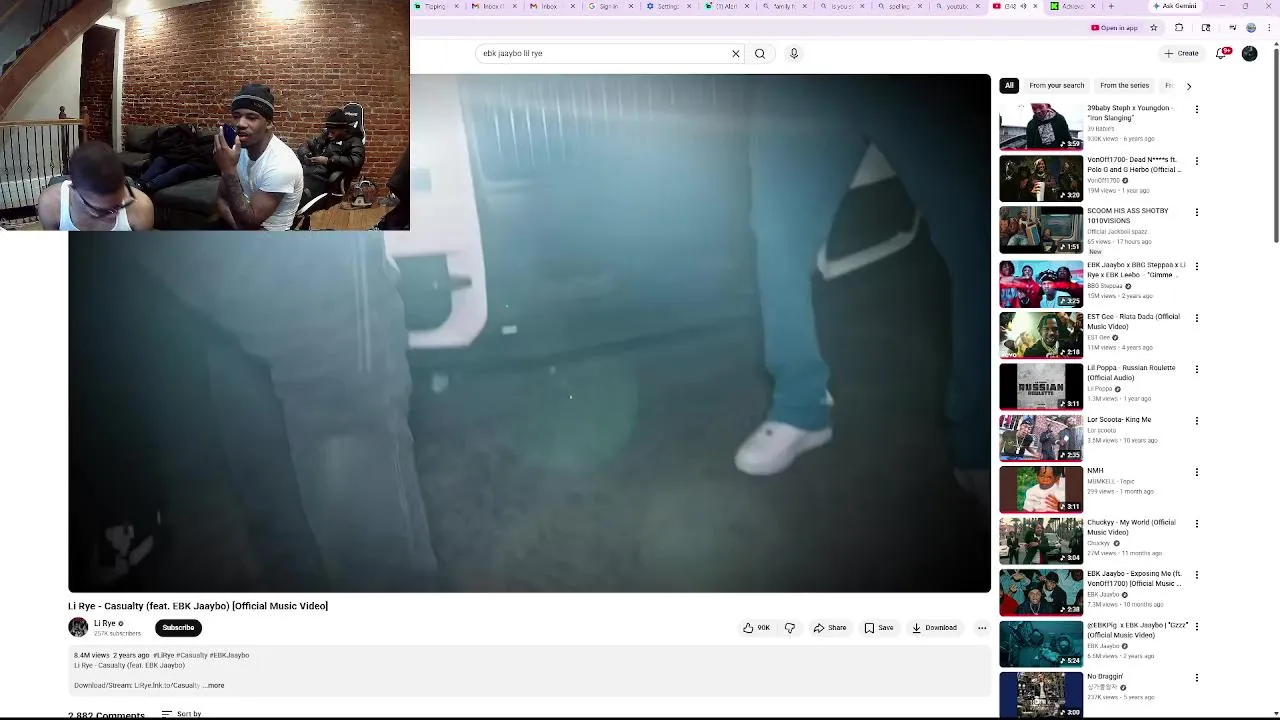Click #LiRye hashtag link

163,655
